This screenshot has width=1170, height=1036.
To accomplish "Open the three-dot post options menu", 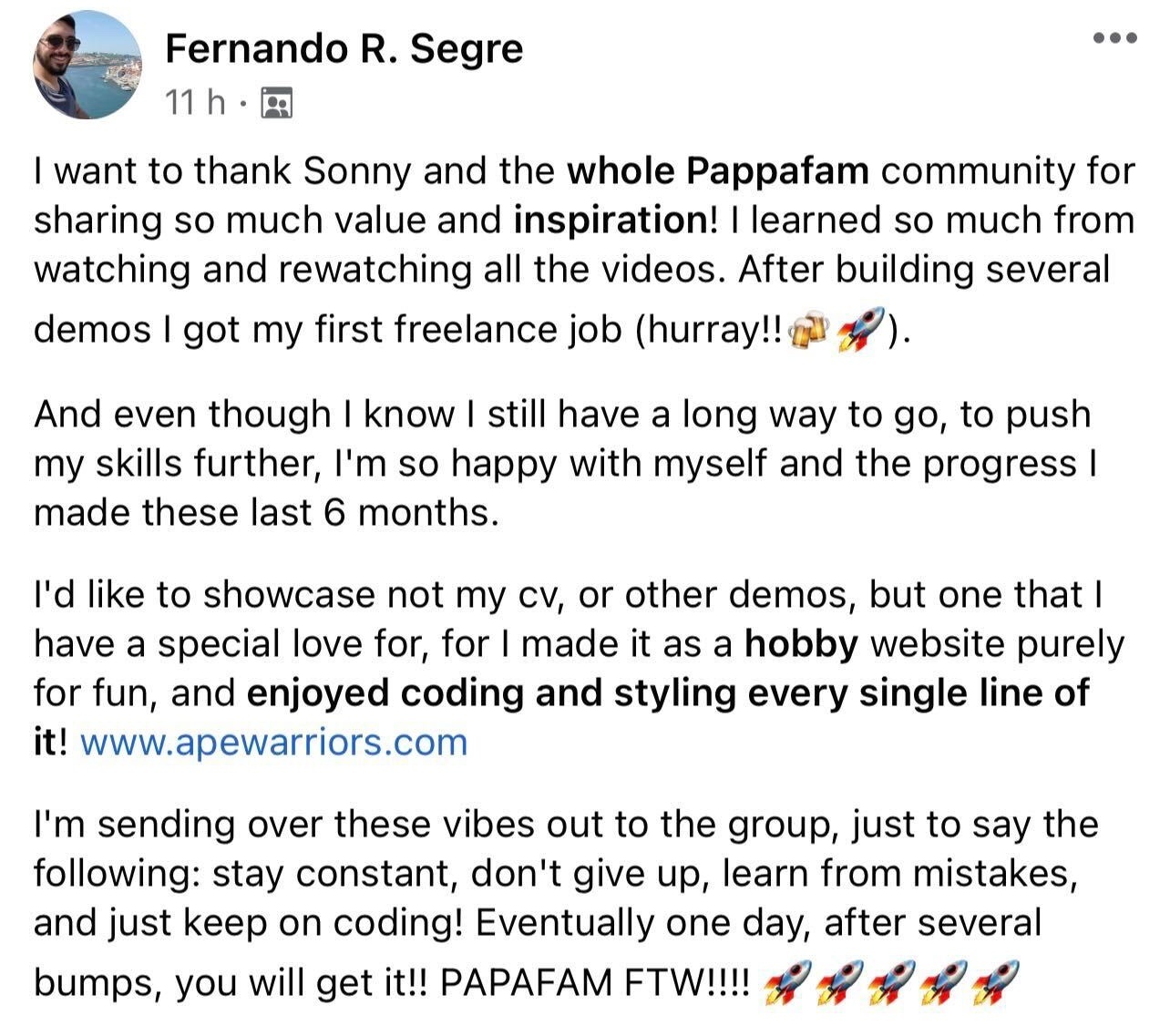I will click(x=1114, y=38).
